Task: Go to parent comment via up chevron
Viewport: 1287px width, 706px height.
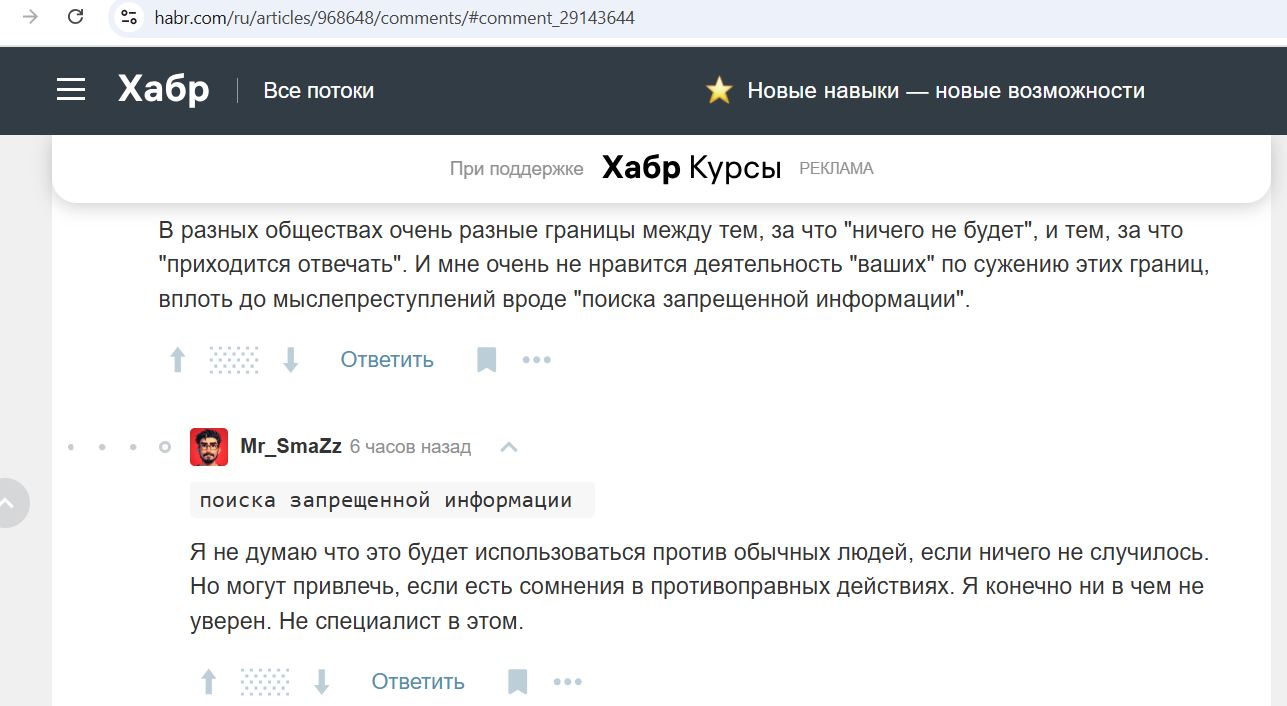Action: 509,447
